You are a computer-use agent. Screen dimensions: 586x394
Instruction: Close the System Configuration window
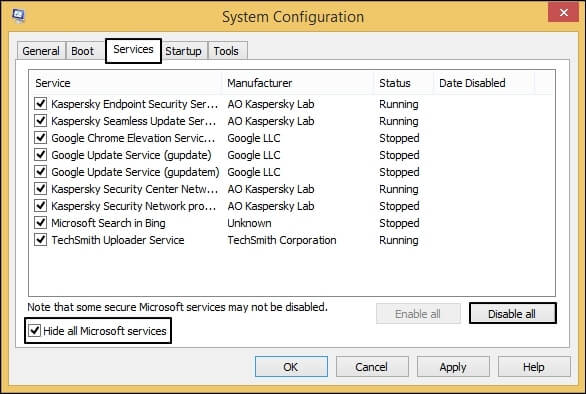pyautogui.click(x=564, y=12)
